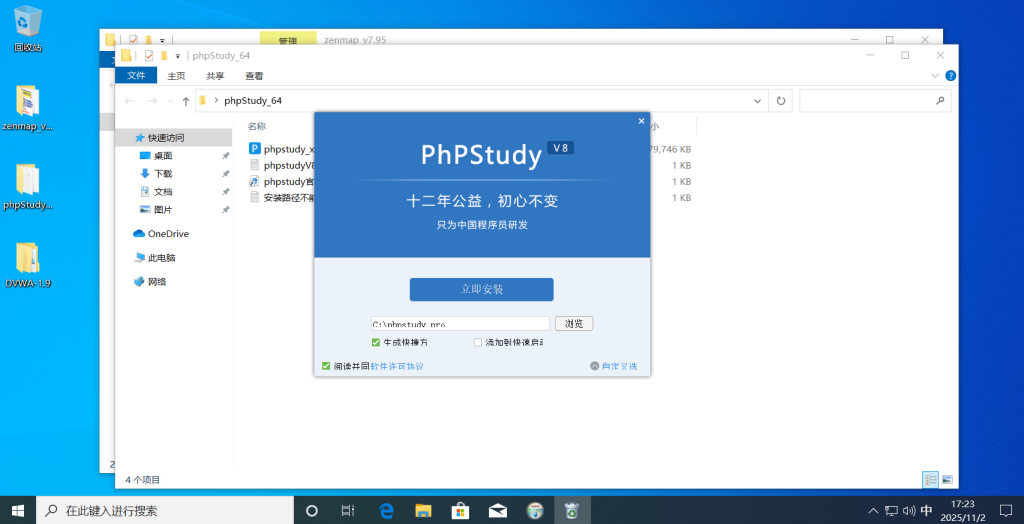Click the refresh icon beside address bar
Screen dimensions: 1024x524
point(780,101)
